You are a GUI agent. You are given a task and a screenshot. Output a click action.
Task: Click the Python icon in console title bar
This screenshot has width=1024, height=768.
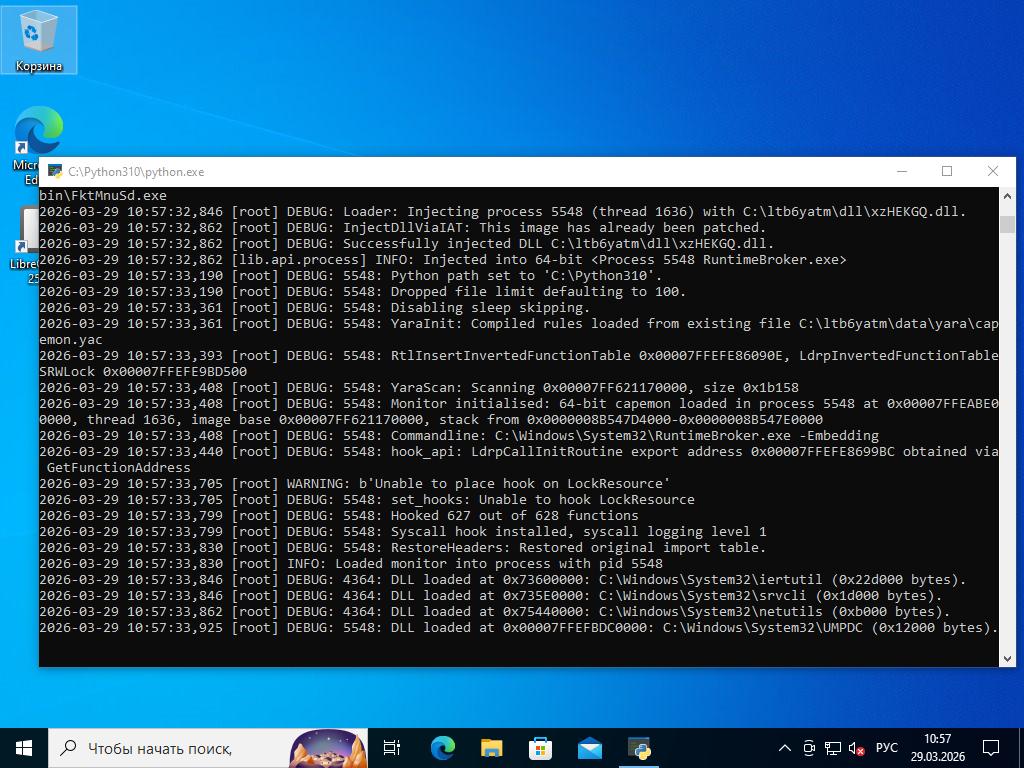(55, 171)
